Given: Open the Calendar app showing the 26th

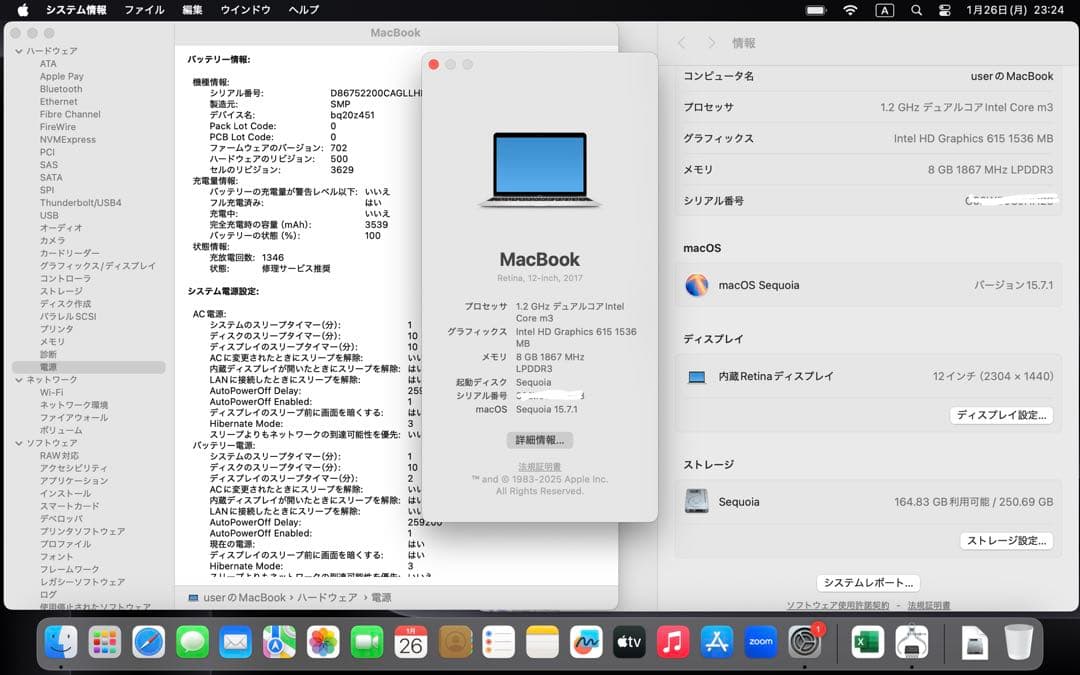Looking at the screenshot, I should click(x=411, y=643).
